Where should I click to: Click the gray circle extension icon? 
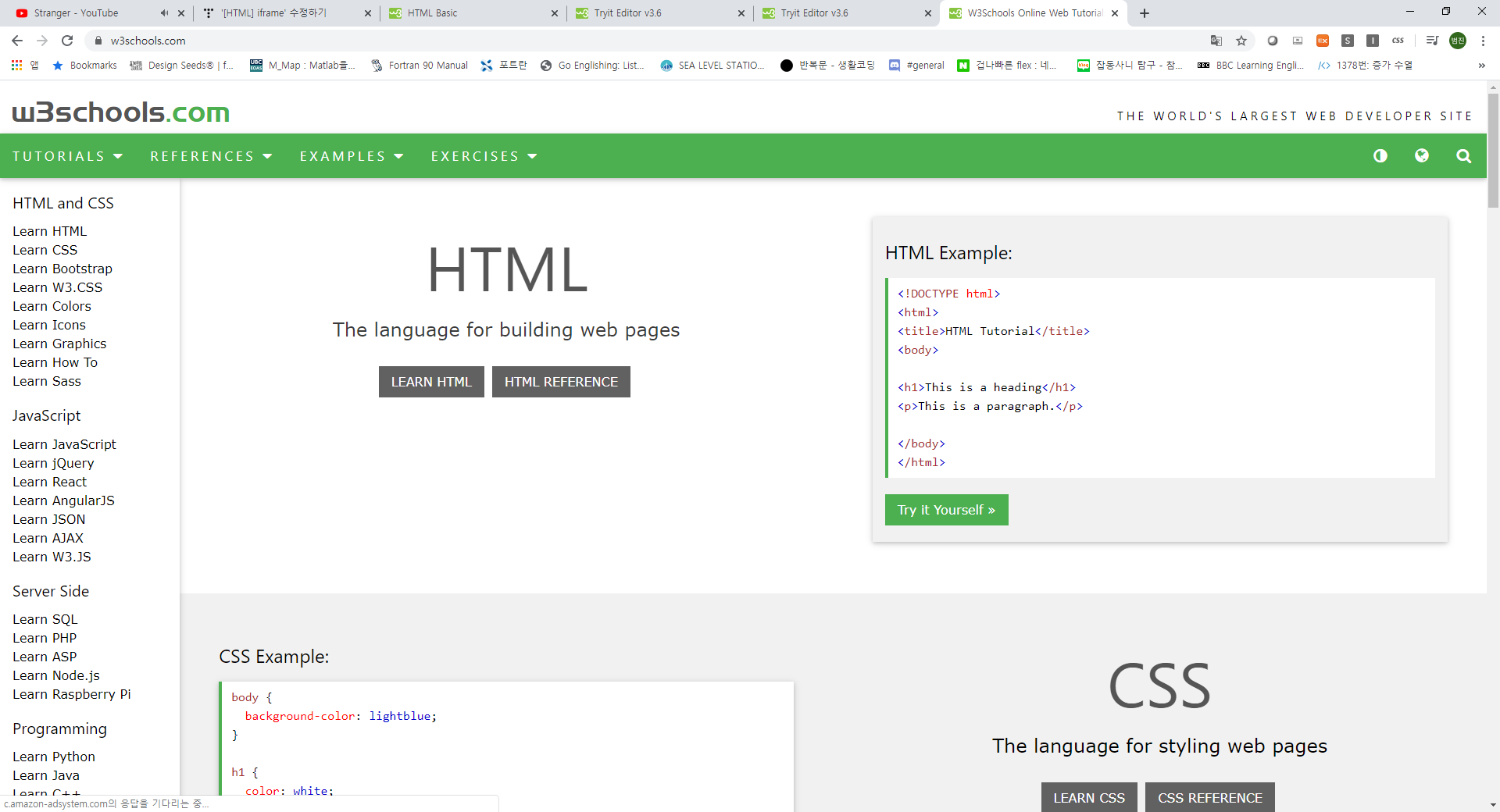coord(1273,41)
